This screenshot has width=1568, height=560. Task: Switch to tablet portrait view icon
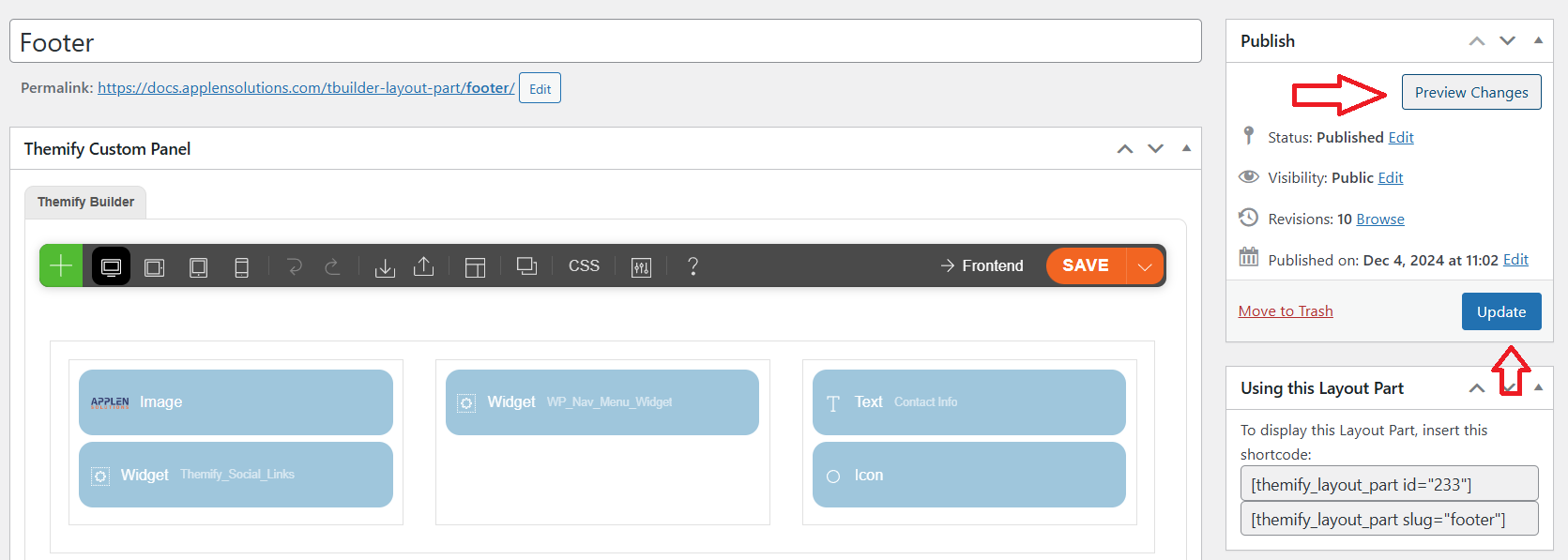(198, 267)
